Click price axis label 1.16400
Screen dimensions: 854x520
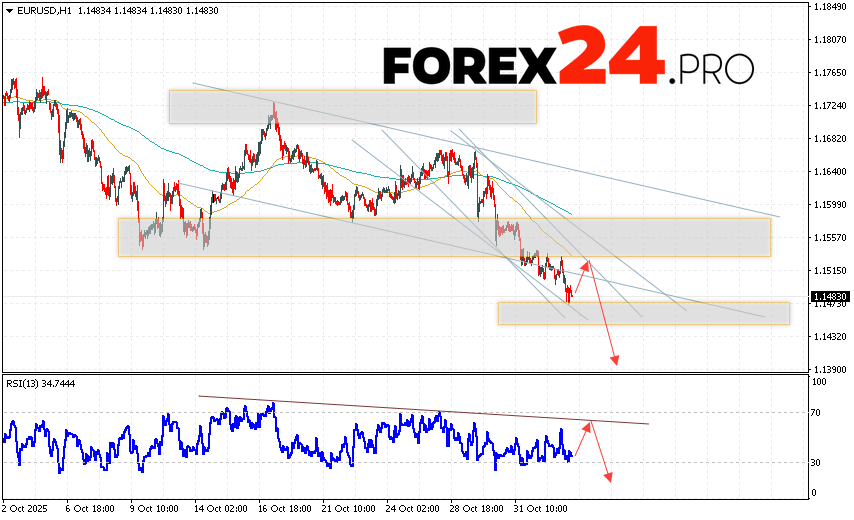830,172
